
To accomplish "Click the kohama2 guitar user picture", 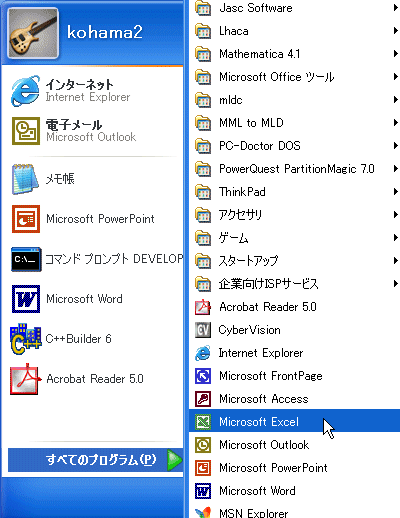I will (33, 33).
